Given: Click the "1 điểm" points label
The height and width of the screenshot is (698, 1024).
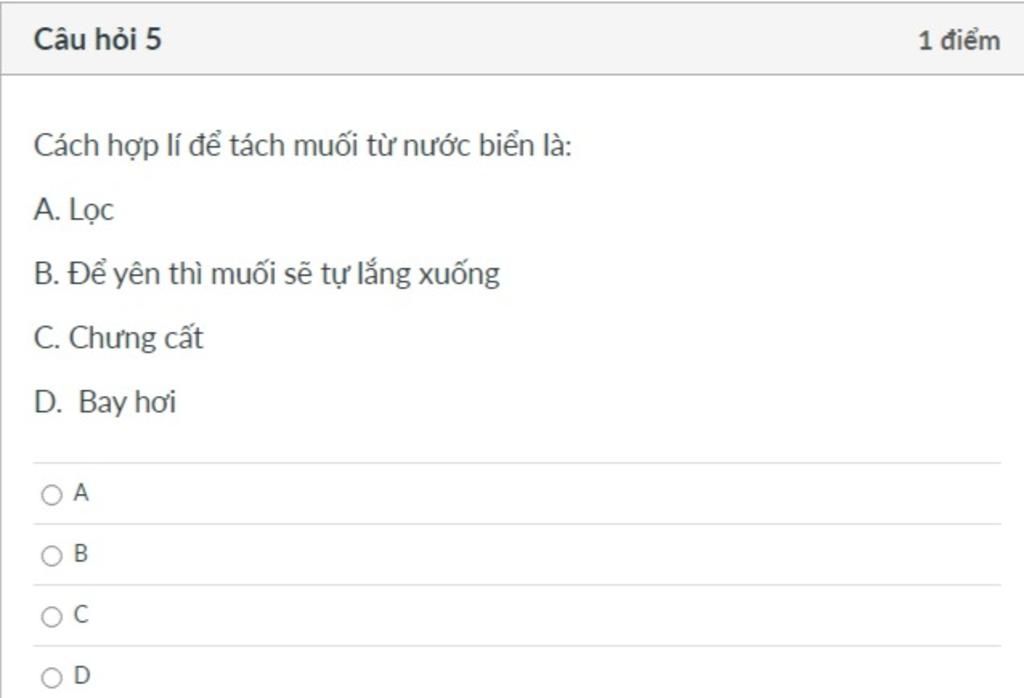Looking at the screenshot, I should coord(959,40).
